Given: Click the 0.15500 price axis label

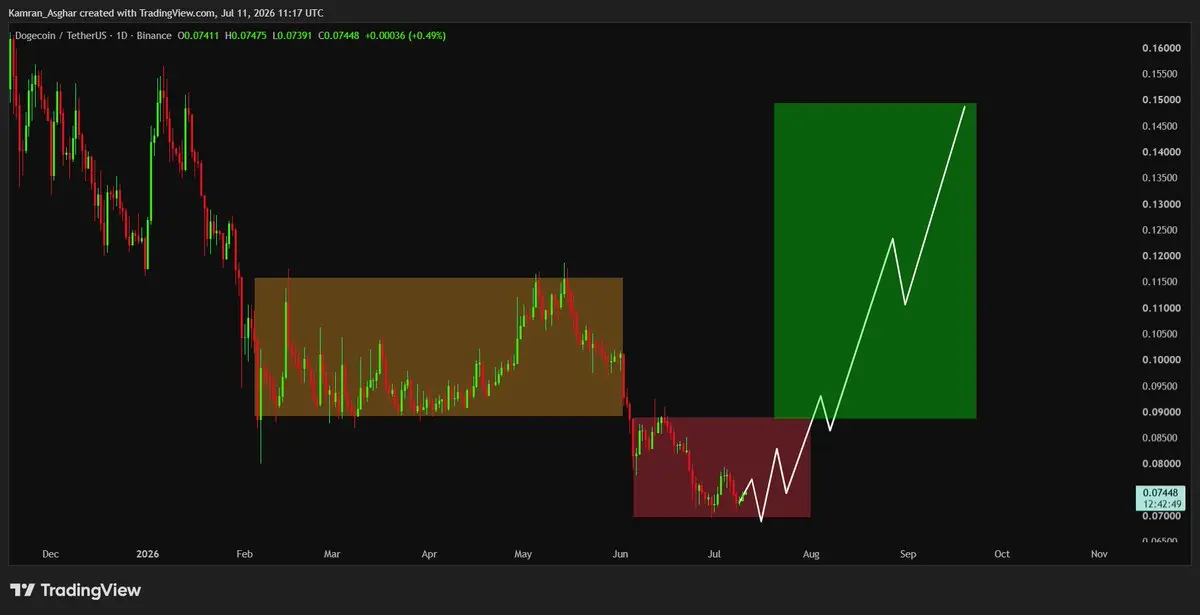Looking at the screenshot, I should 1160,74.
